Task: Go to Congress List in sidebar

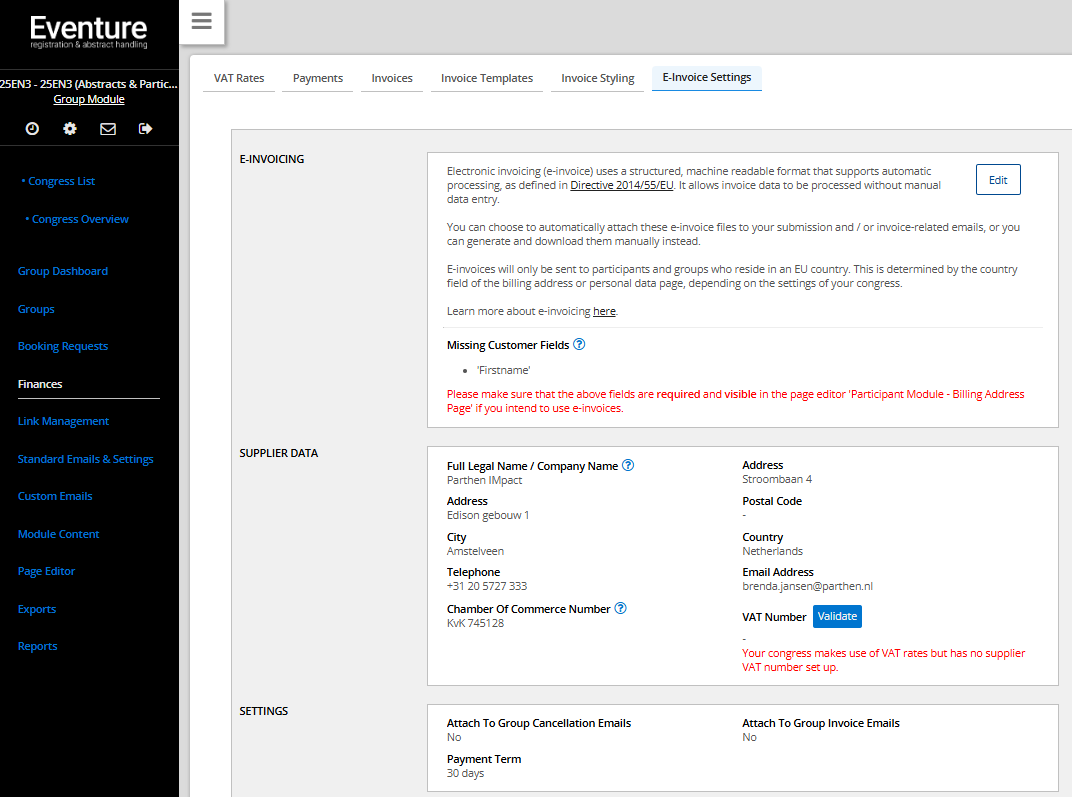Action: click(x=62, y=182)
